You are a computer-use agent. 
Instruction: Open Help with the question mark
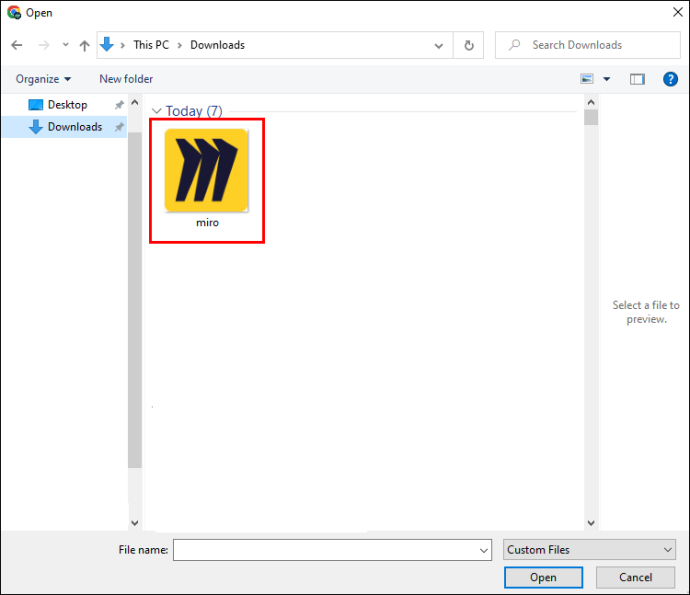[x=670, y=79]
